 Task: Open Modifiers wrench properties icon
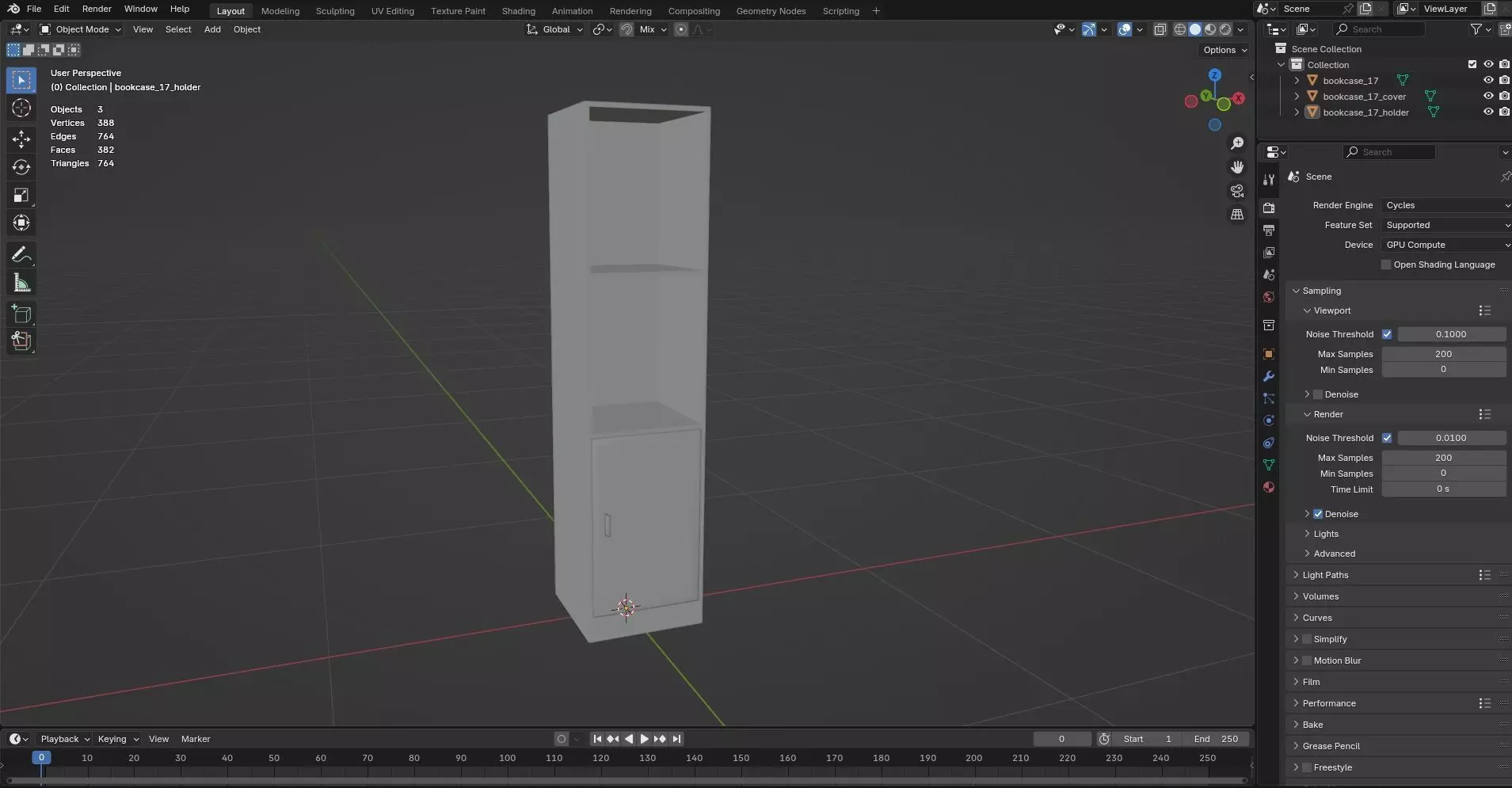coord(1269,376)
